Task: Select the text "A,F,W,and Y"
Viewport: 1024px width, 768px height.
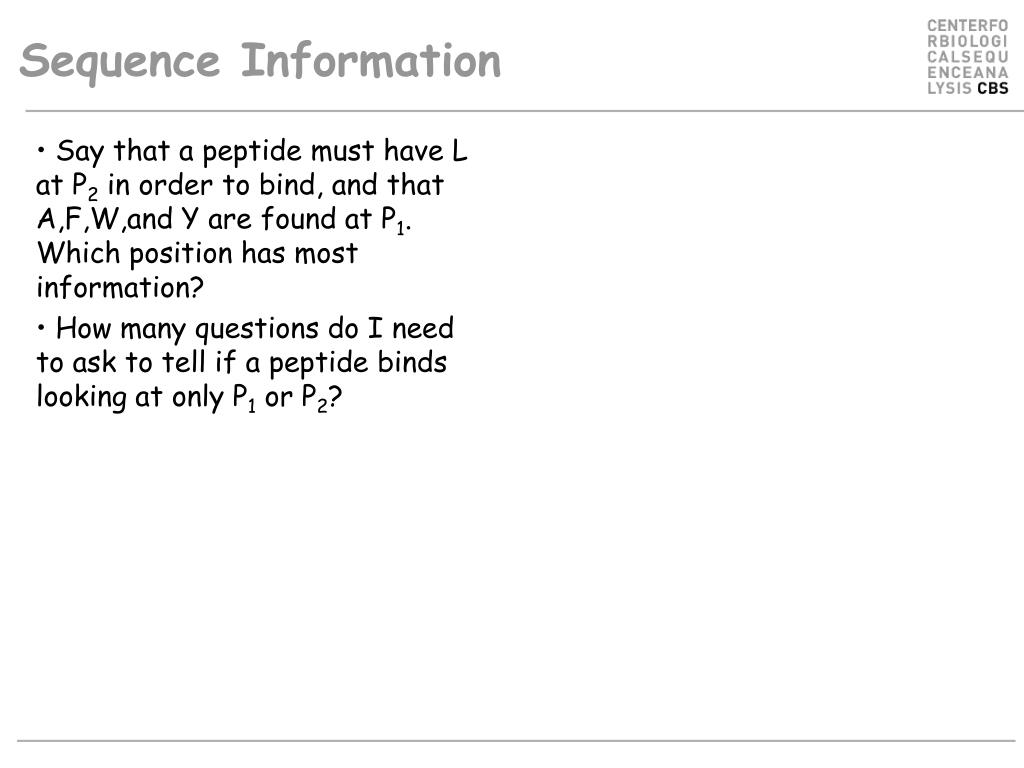Action: pos(118,219)
